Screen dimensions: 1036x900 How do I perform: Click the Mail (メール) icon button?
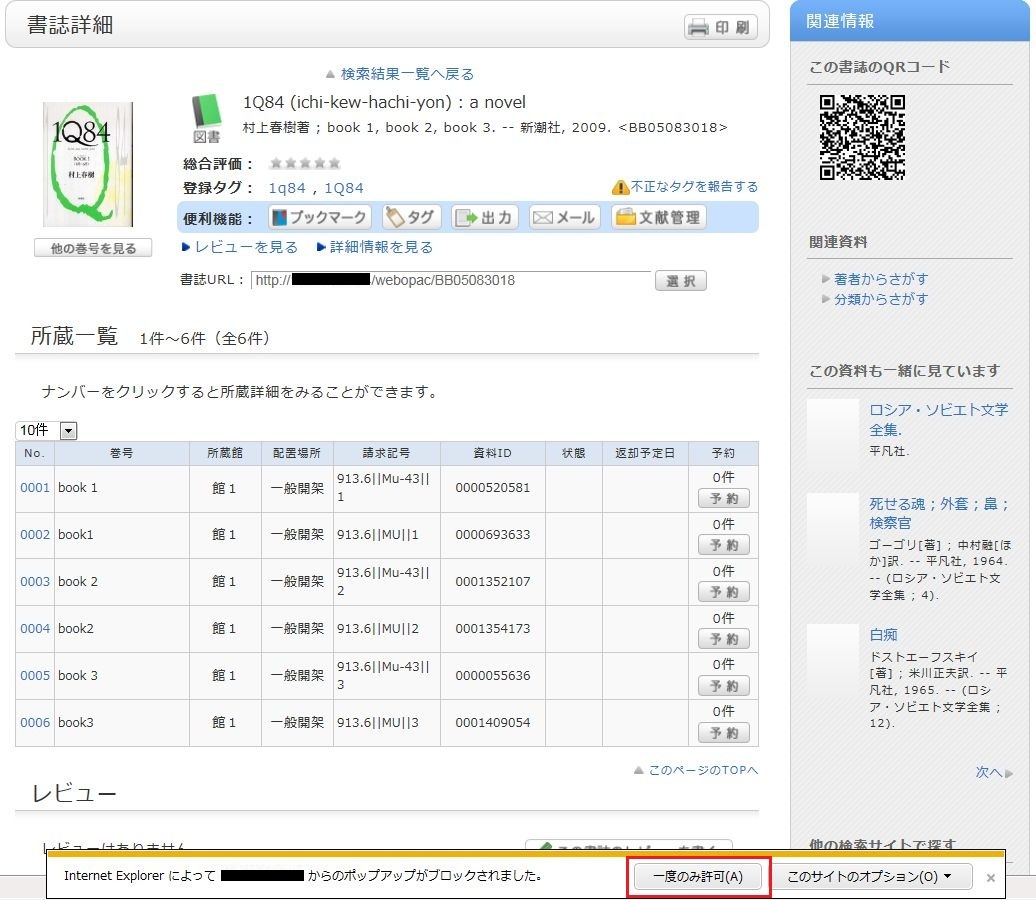(564, 217)
